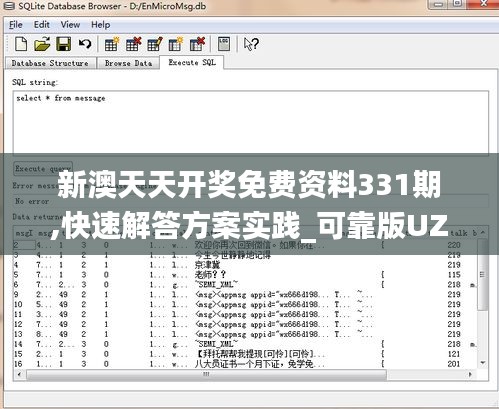
Task: Click the Create Table icon
Action: [x=111, y=44]
